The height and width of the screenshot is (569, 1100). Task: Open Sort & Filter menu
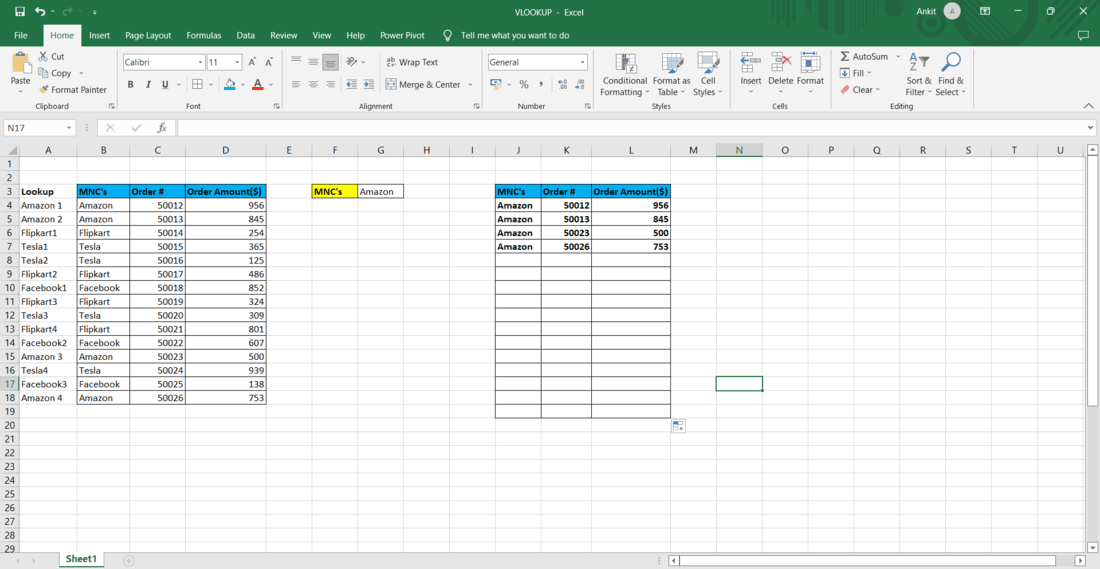click(x=918, y=75)
